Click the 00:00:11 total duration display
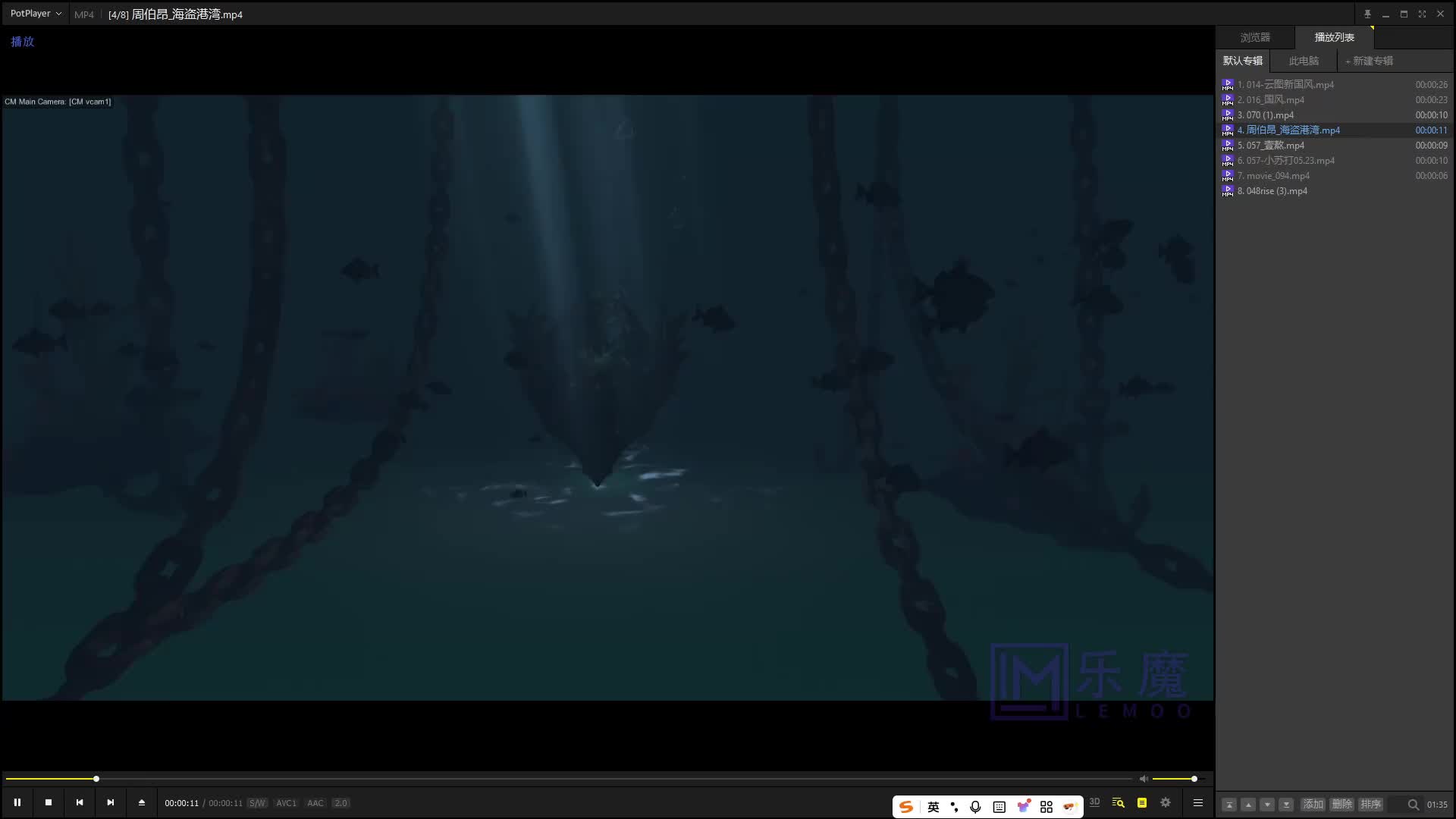The image size is (1456, 819). pos(225,803)
